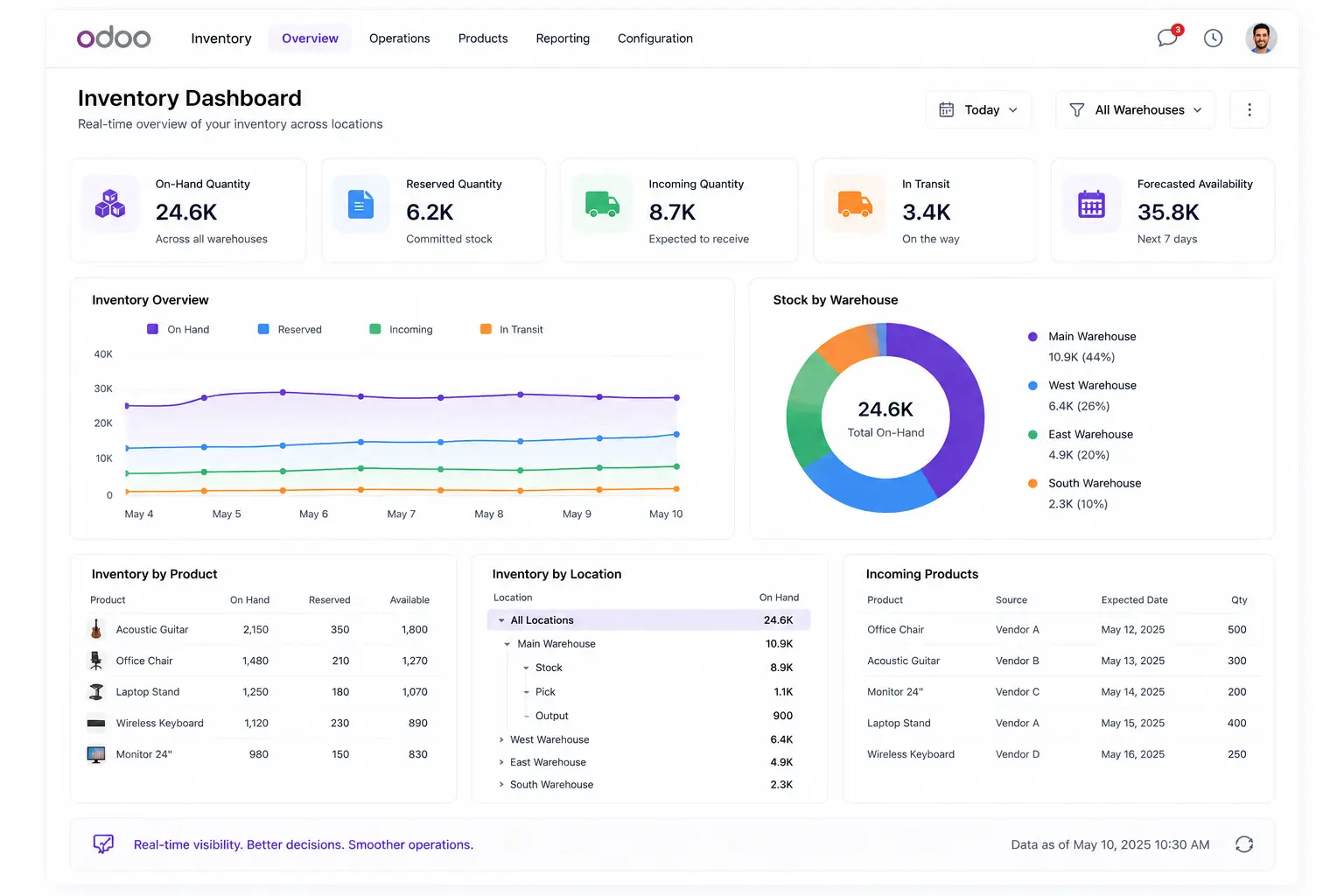Click the Odoo logo

[114, 38]
